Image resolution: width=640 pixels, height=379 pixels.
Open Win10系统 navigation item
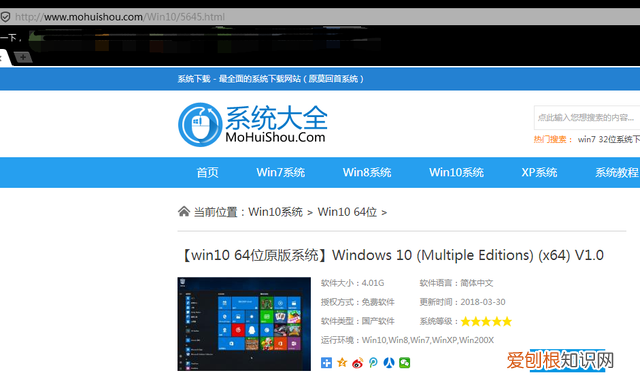click(x=456, y=173)
